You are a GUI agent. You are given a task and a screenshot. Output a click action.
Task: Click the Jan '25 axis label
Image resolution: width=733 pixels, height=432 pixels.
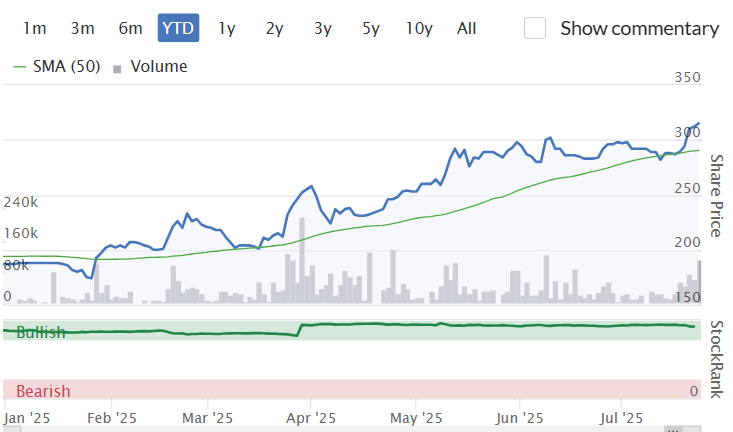27,418
